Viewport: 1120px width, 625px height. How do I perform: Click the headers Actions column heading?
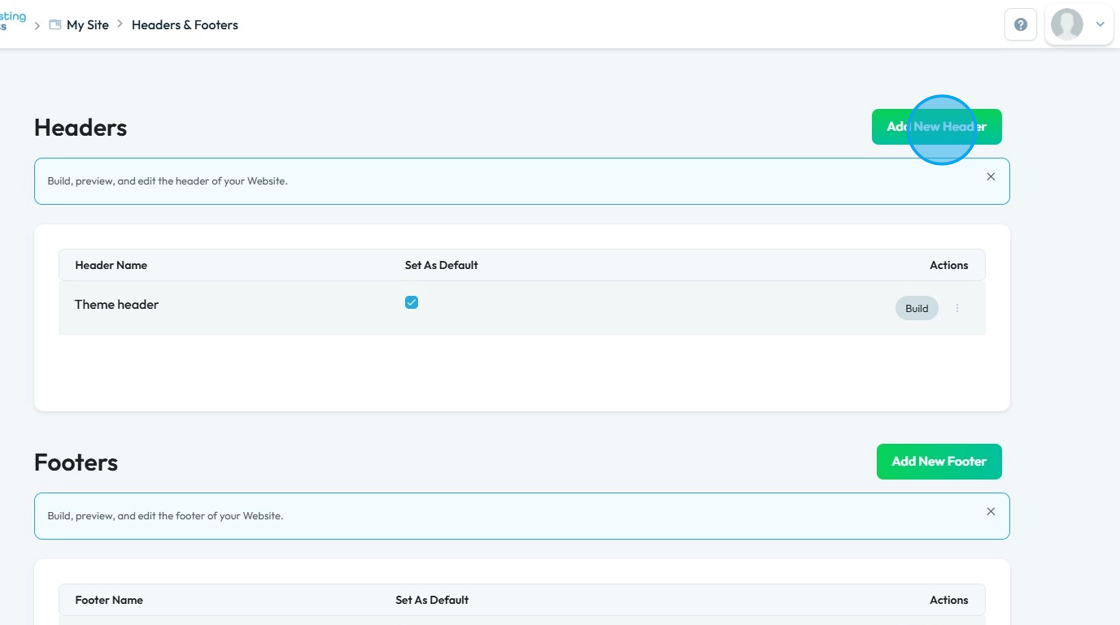tap(949, 265)
